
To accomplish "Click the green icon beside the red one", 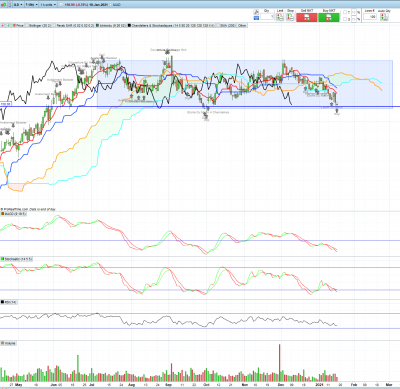I will pos(9,25).
